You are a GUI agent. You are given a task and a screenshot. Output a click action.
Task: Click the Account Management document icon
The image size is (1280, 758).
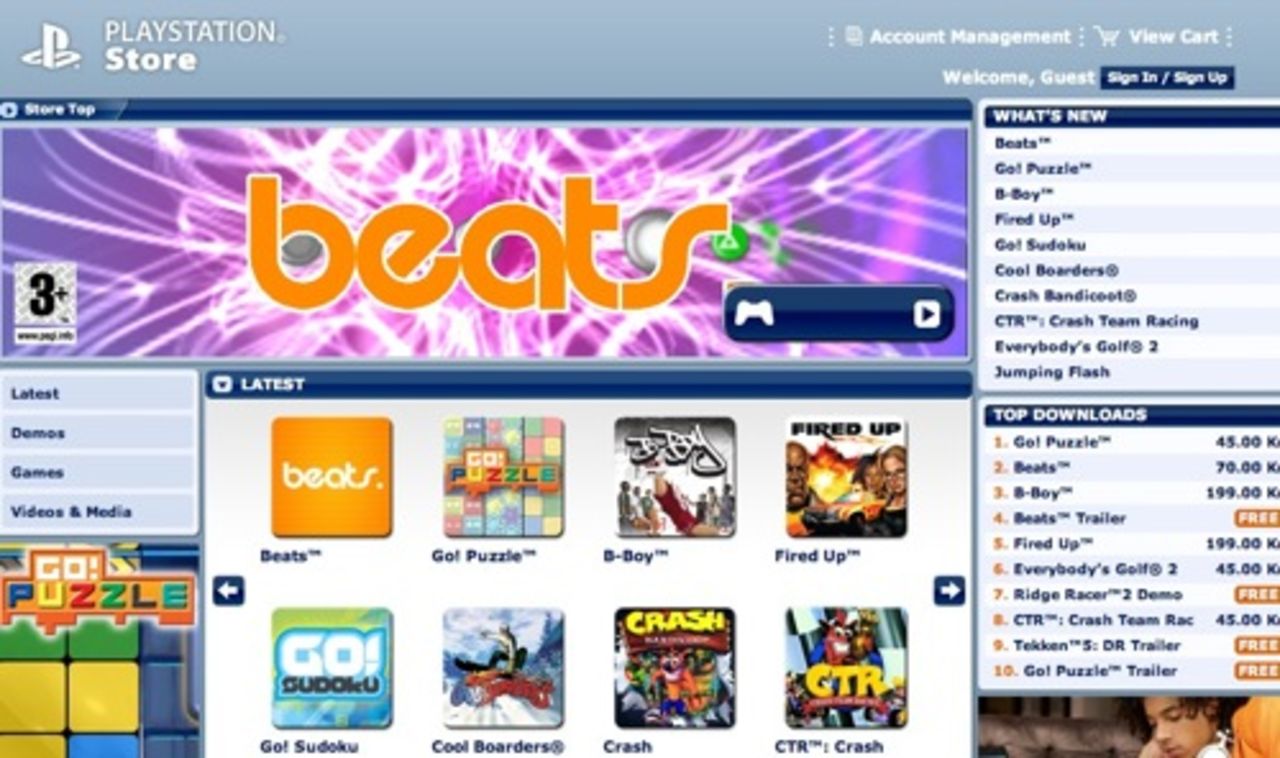(853, 36)
